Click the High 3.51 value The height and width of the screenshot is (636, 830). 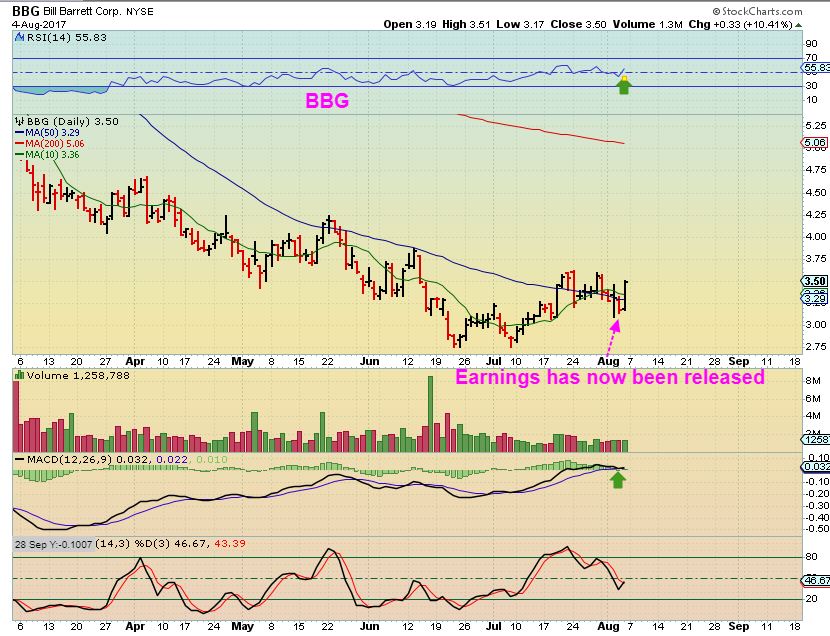point(466,24)
